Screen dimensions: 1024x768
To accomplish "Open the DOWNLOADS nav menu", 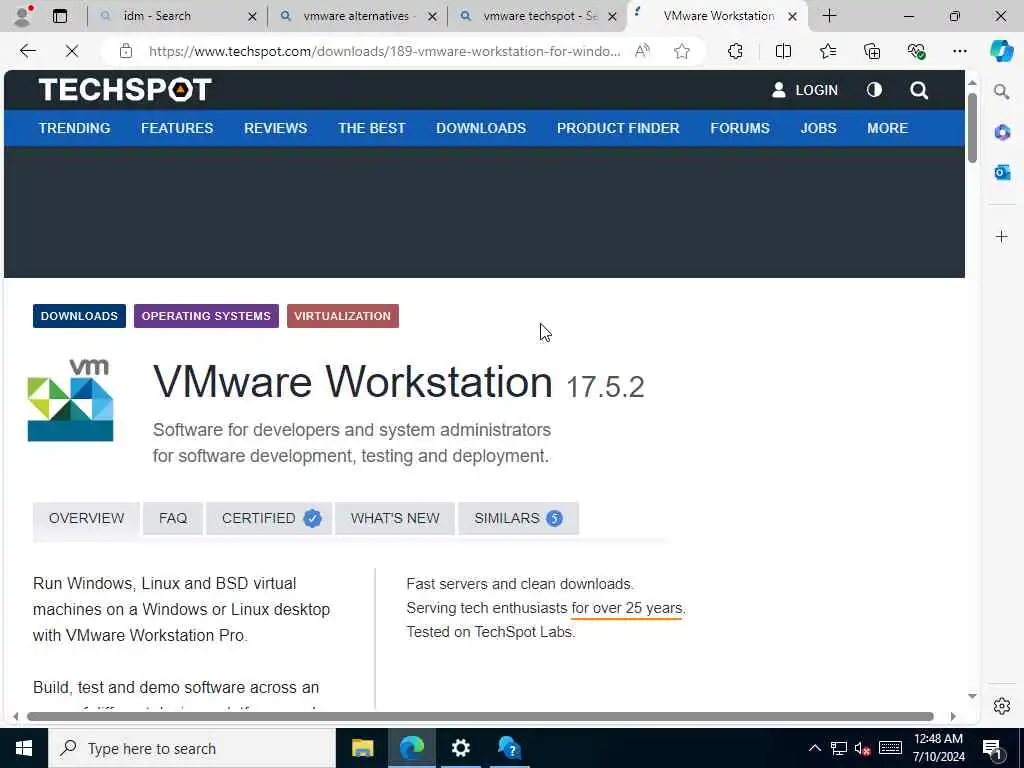I will coord(481,128).
